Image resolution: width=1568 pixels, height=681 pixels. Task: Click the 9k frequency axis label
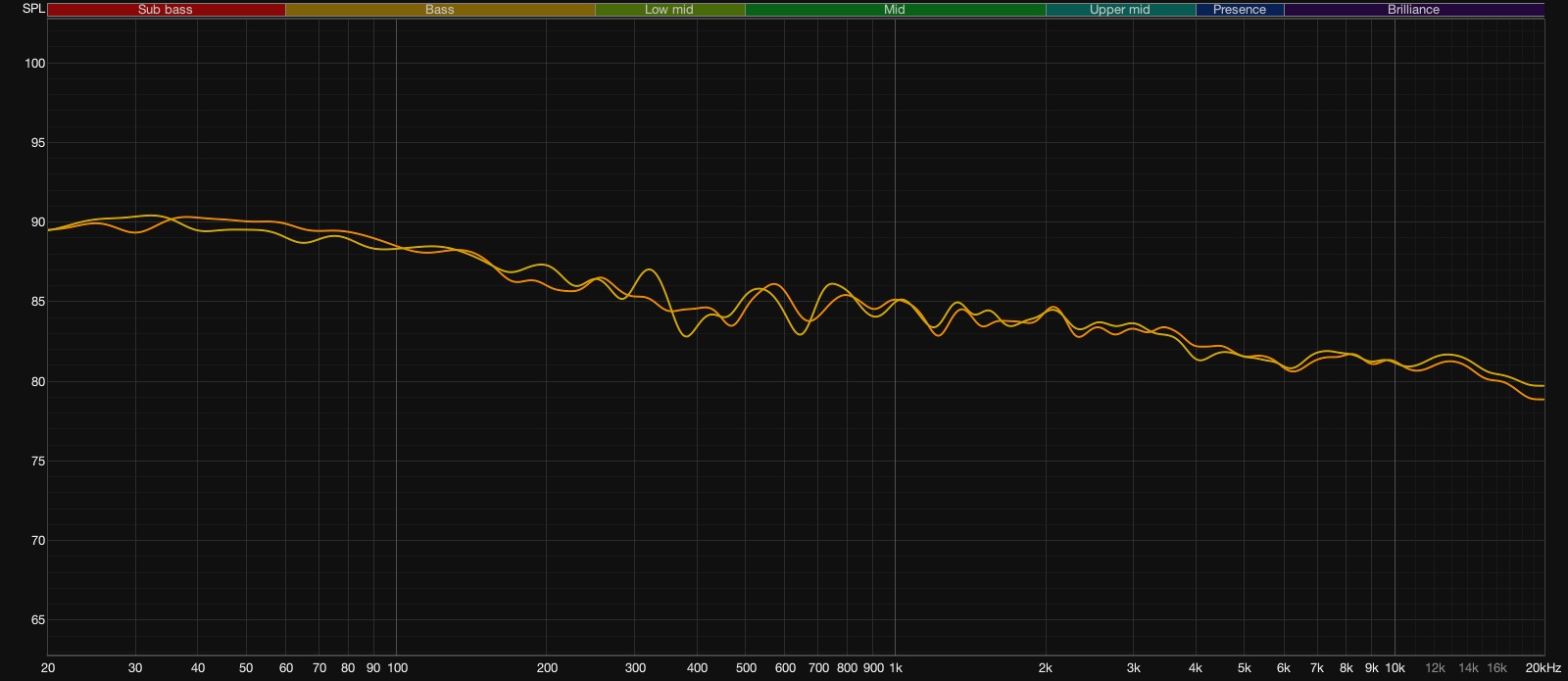pyautogui.click(x=1372, y=668)
